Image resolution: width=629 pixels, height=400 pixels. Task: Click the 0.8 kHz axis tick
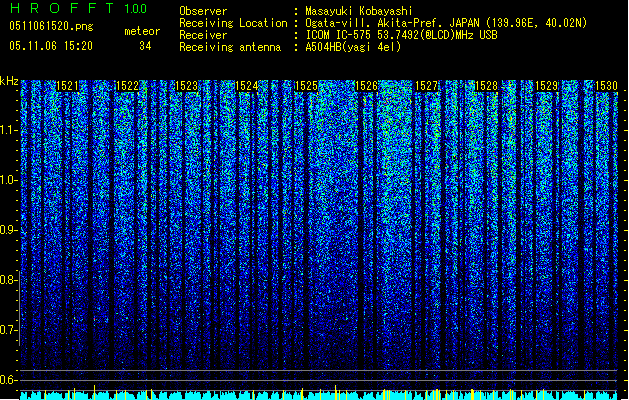pos(9,280)
